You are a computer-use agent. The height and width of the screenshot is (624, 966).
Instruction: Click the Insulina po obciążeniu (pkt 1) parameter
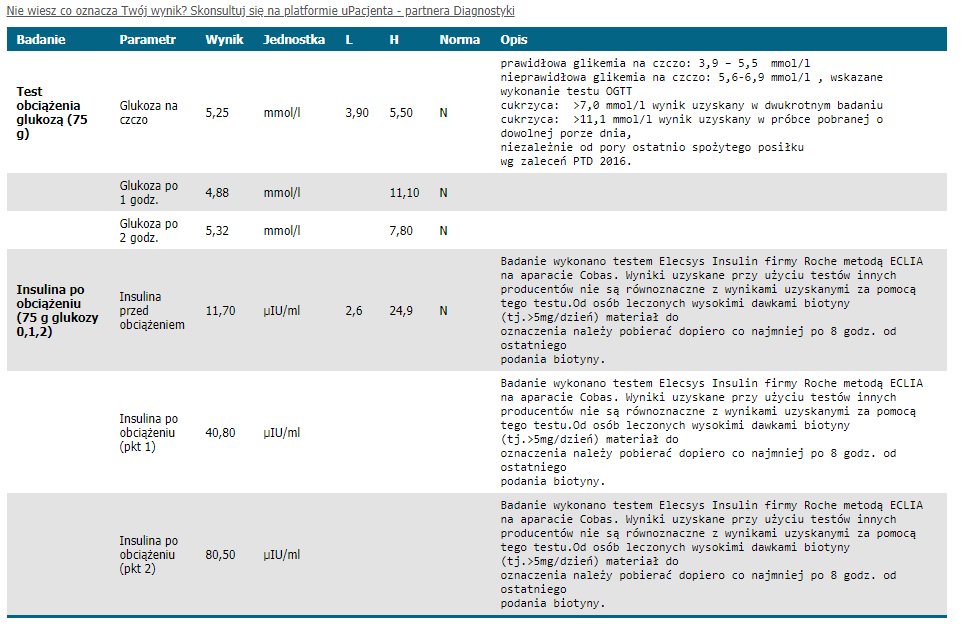click(x=148, y=432)
